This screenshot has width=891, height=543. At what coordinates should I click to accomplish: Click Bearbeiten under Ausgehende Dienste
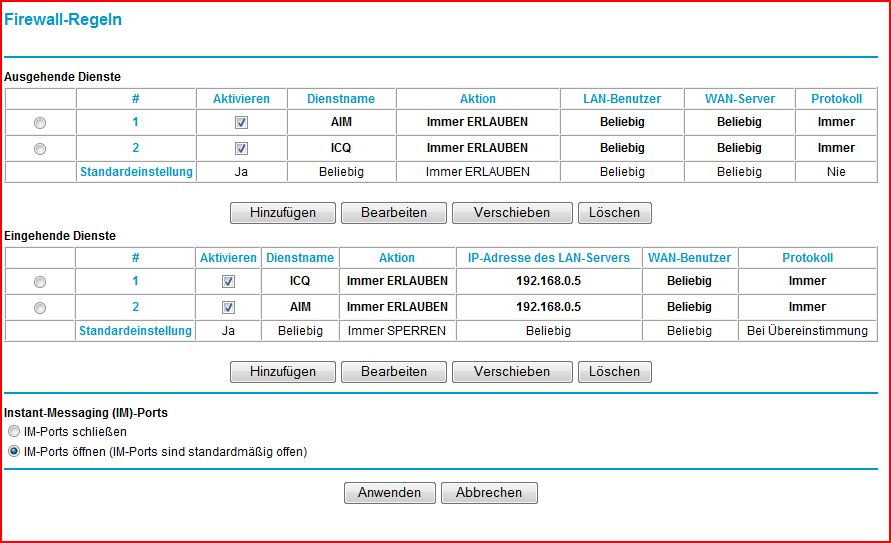(394, 213)
